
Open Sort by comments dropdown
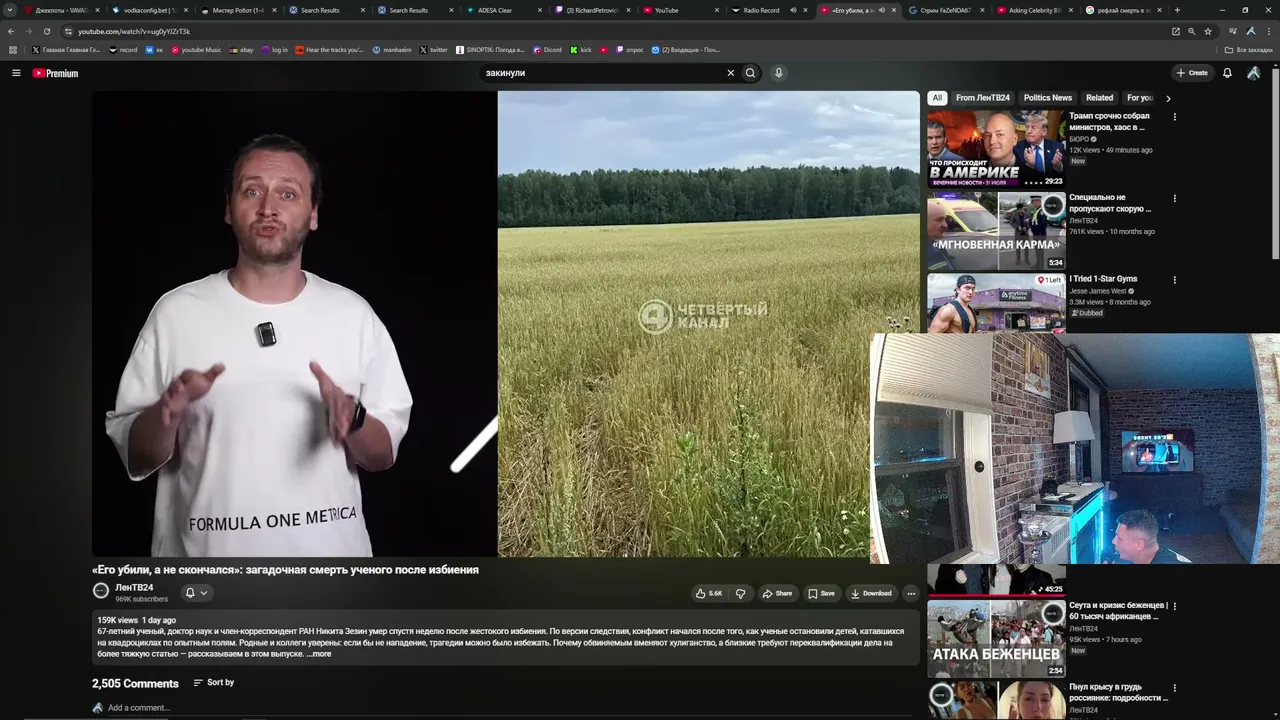coord(214,683)
